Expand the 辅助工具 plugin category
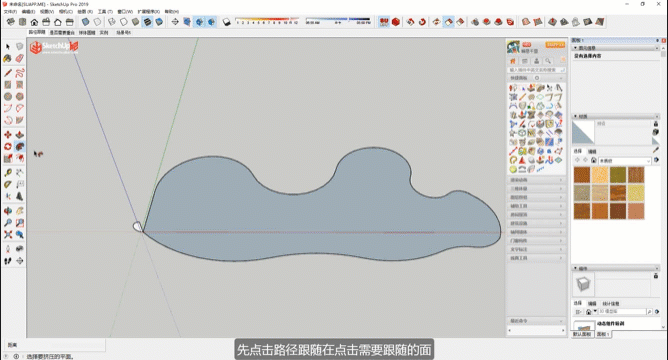This screenshot has height=360, width=668. pos(536,206)
